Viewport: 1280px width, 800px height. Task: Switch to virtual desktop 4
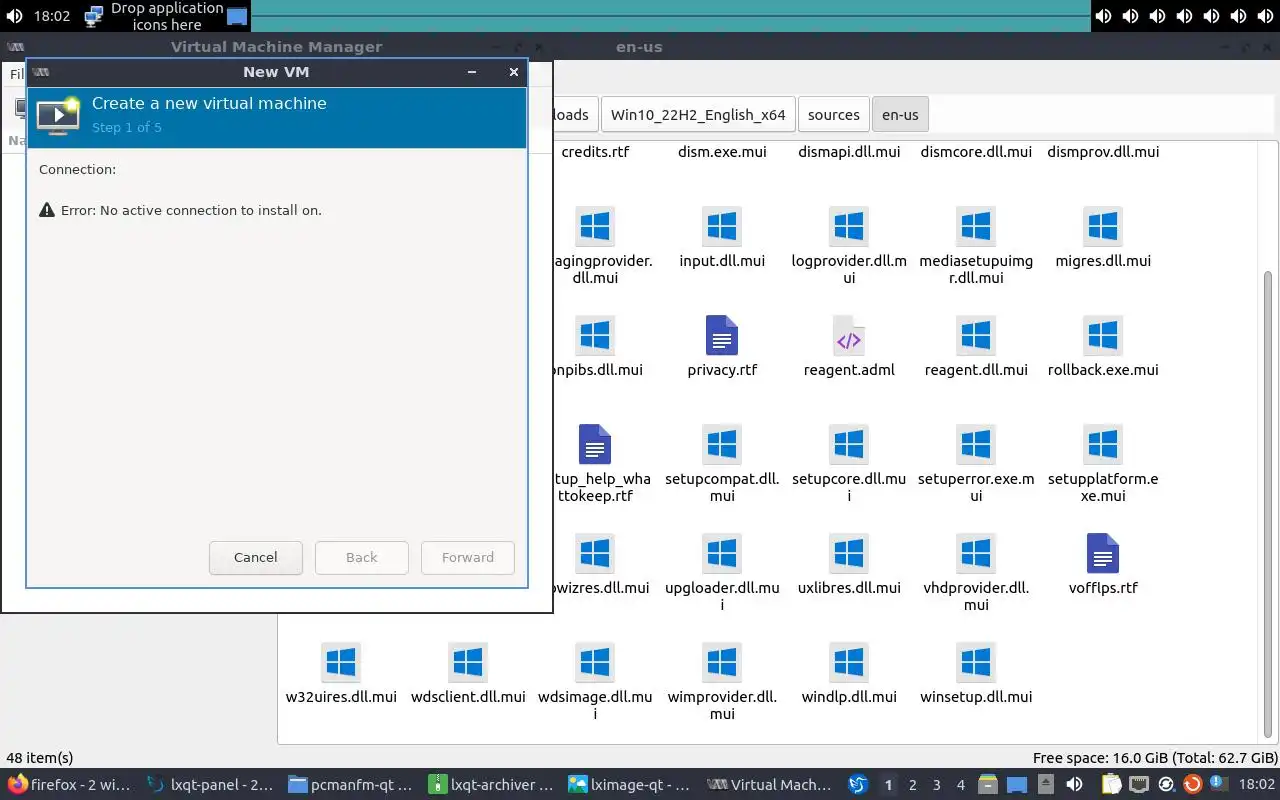point(961,785)
